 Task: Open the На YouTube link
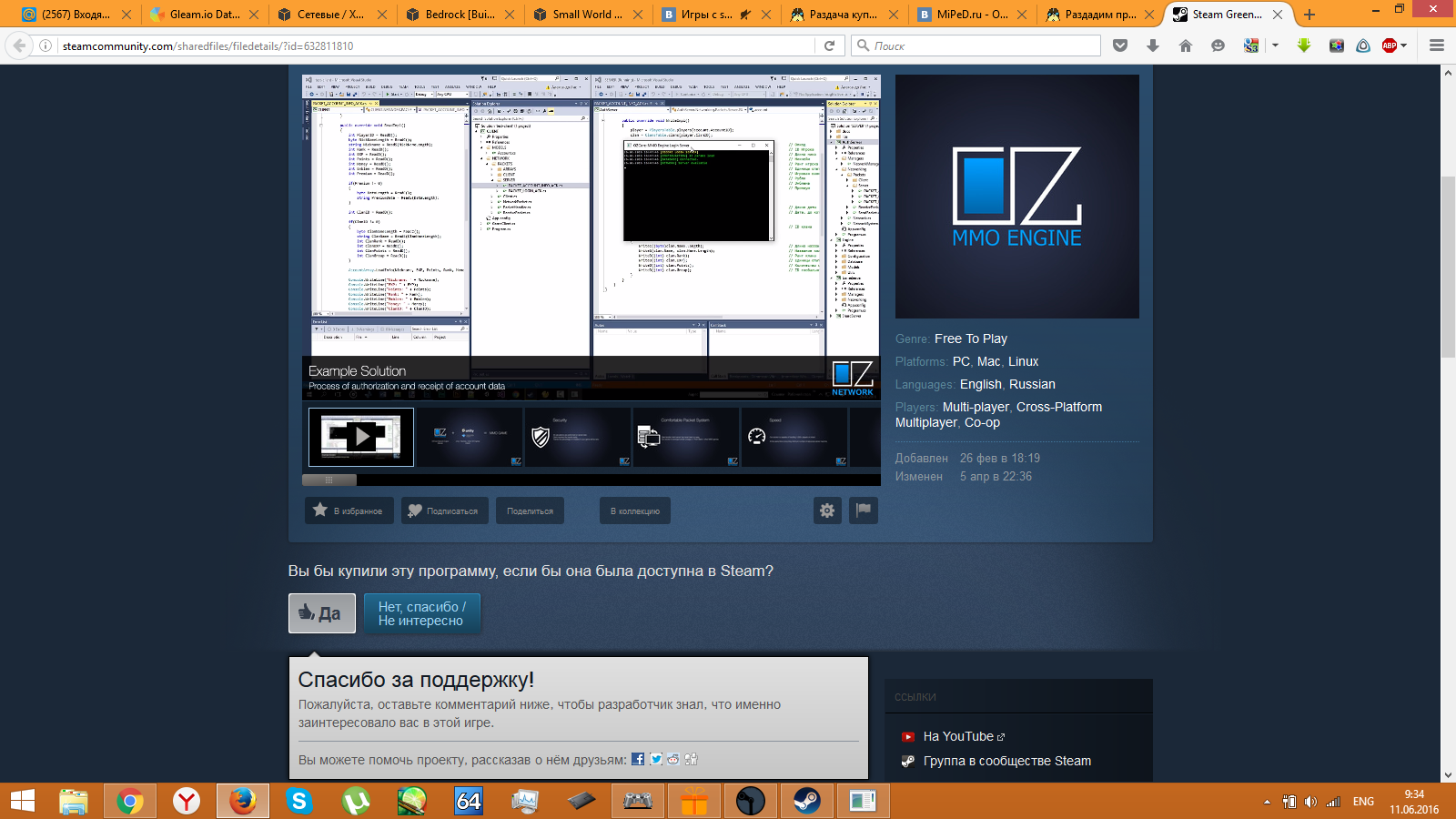pyautogui.click(x=958, y=736)
